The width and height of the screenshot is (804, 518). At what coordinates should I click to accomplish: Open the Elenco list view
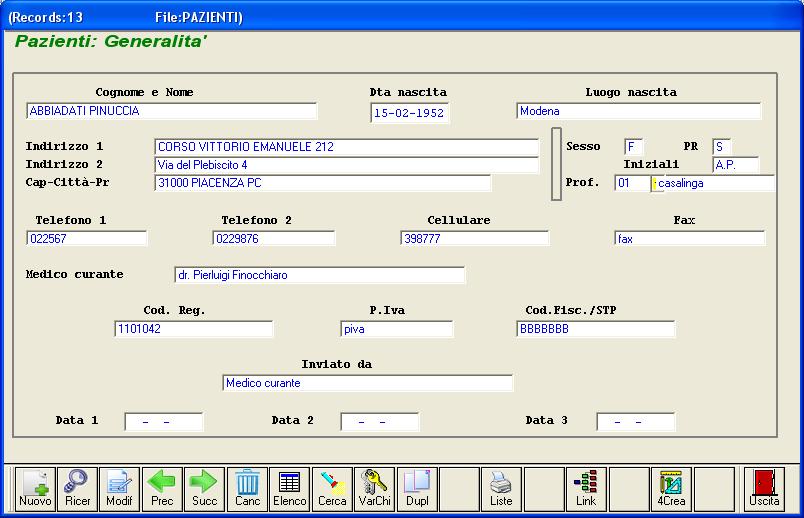(x=289, y=489)
